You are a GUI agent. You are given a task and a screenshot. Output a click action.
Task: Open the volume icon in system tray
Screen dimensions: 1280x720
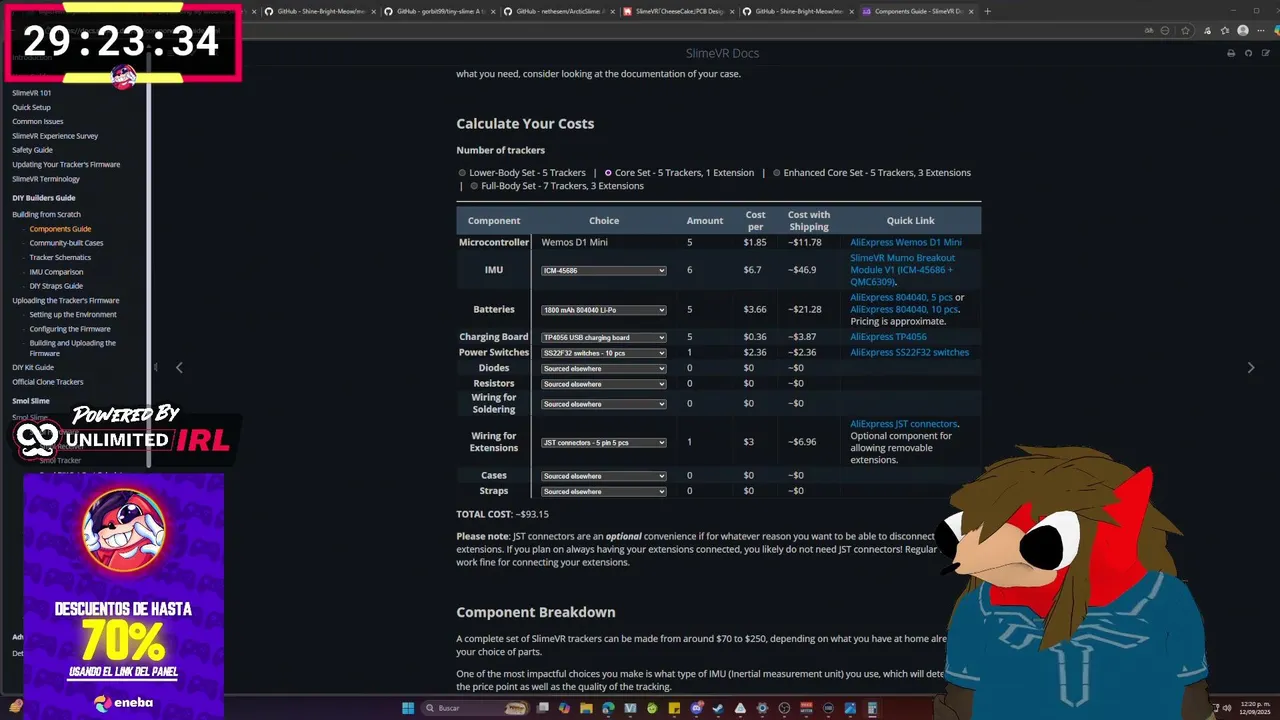coord(1228,708)
